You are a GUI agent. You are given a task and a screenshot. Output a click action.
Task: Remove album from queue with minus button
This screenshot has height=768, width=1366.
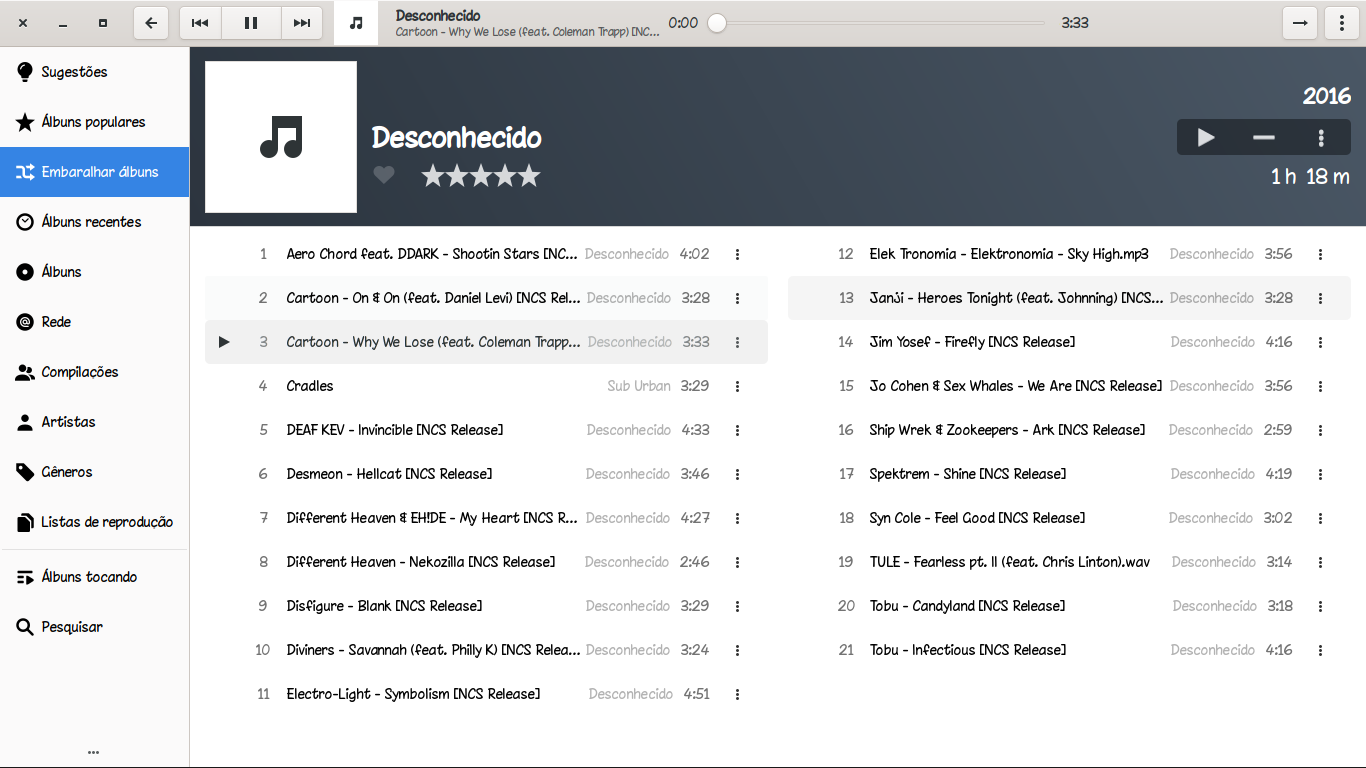(x=1264, y=138)
